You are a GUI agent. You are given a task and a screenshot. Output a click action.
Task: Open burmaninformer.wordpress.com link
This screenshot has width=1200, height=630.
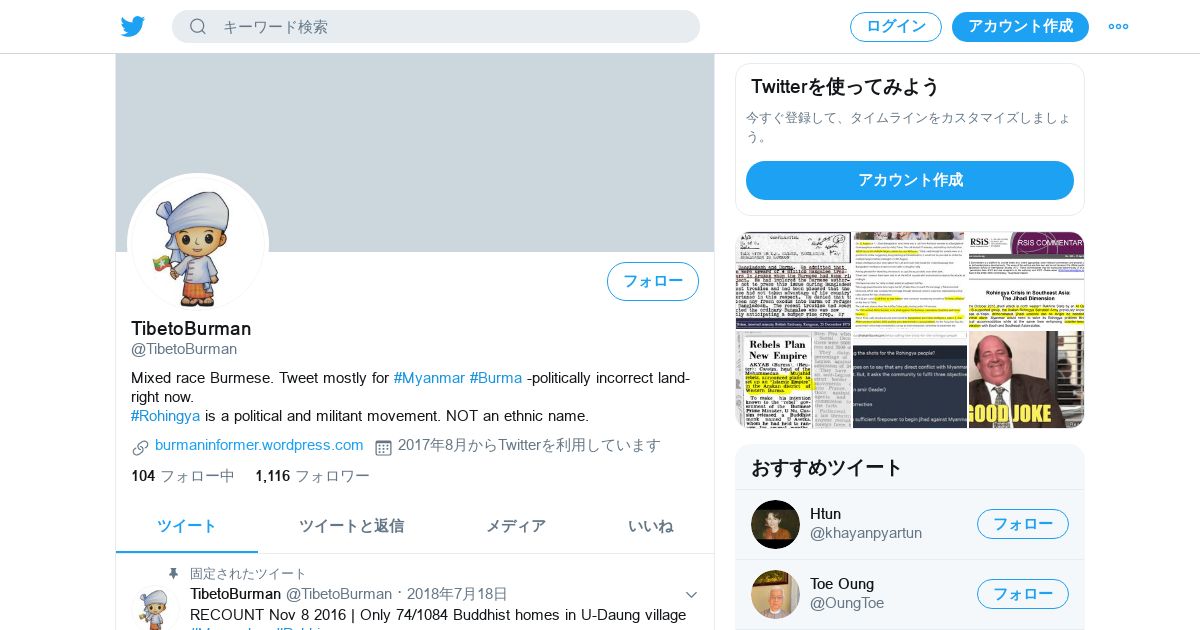[259, 445]
